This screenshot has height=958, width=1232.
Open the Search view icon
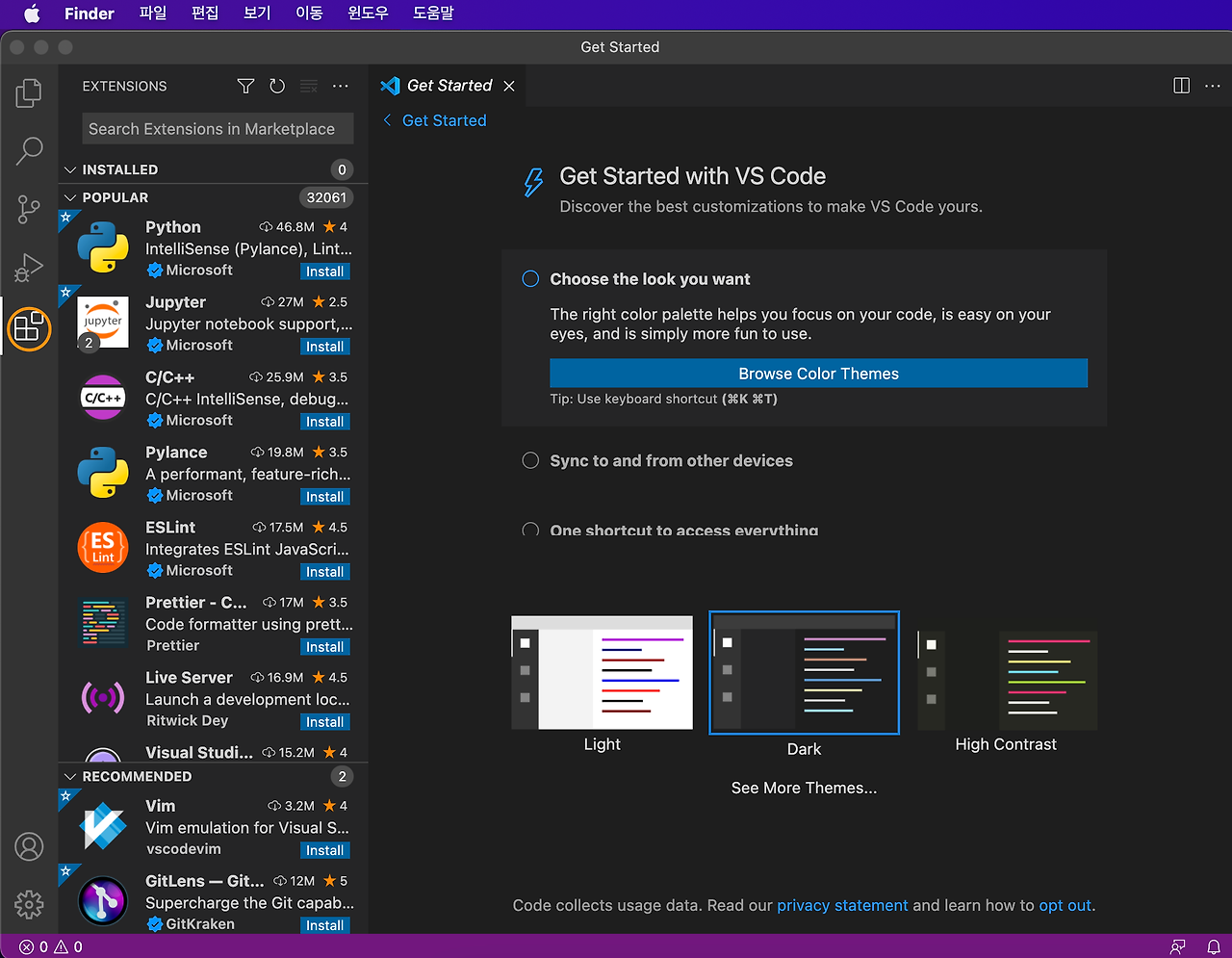point(29,150)
